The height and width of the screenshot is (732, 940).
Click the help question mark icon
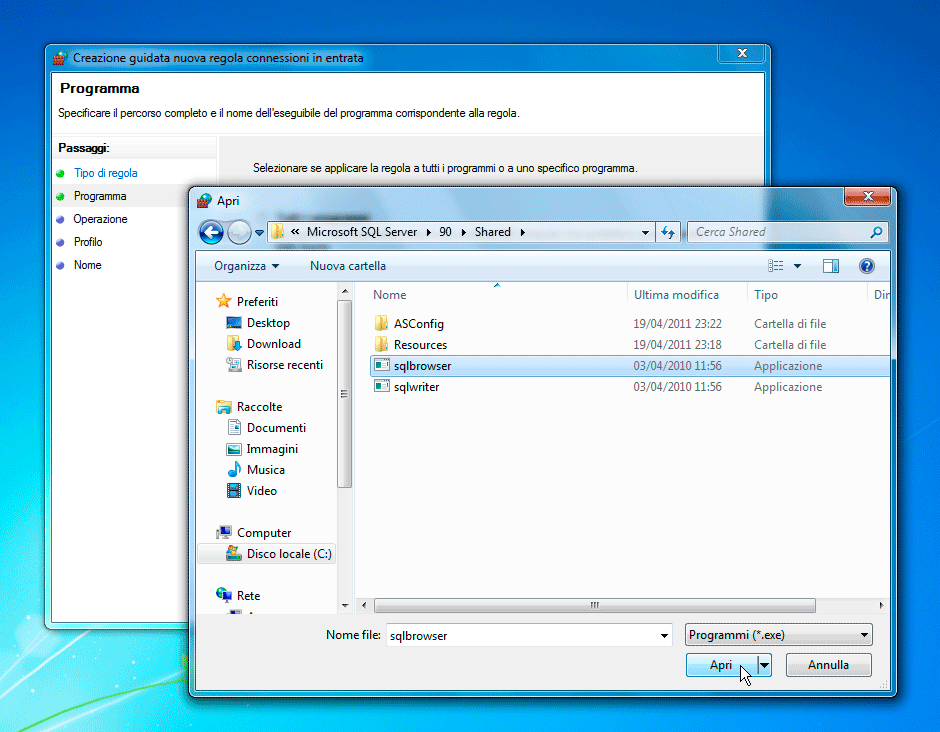coord(866,266)
